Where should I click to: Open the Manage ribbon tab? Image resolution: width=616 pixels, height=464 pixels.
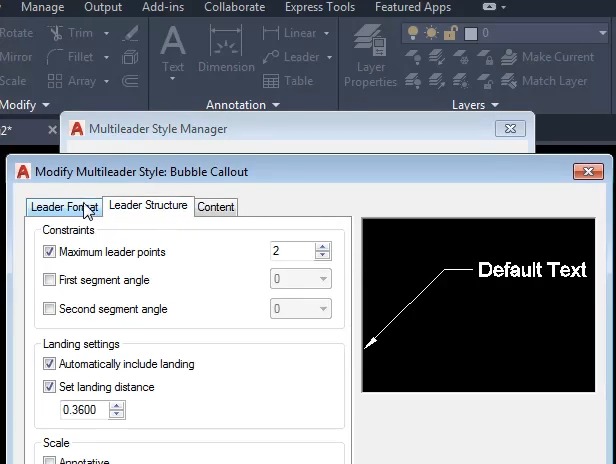[42, 7]
